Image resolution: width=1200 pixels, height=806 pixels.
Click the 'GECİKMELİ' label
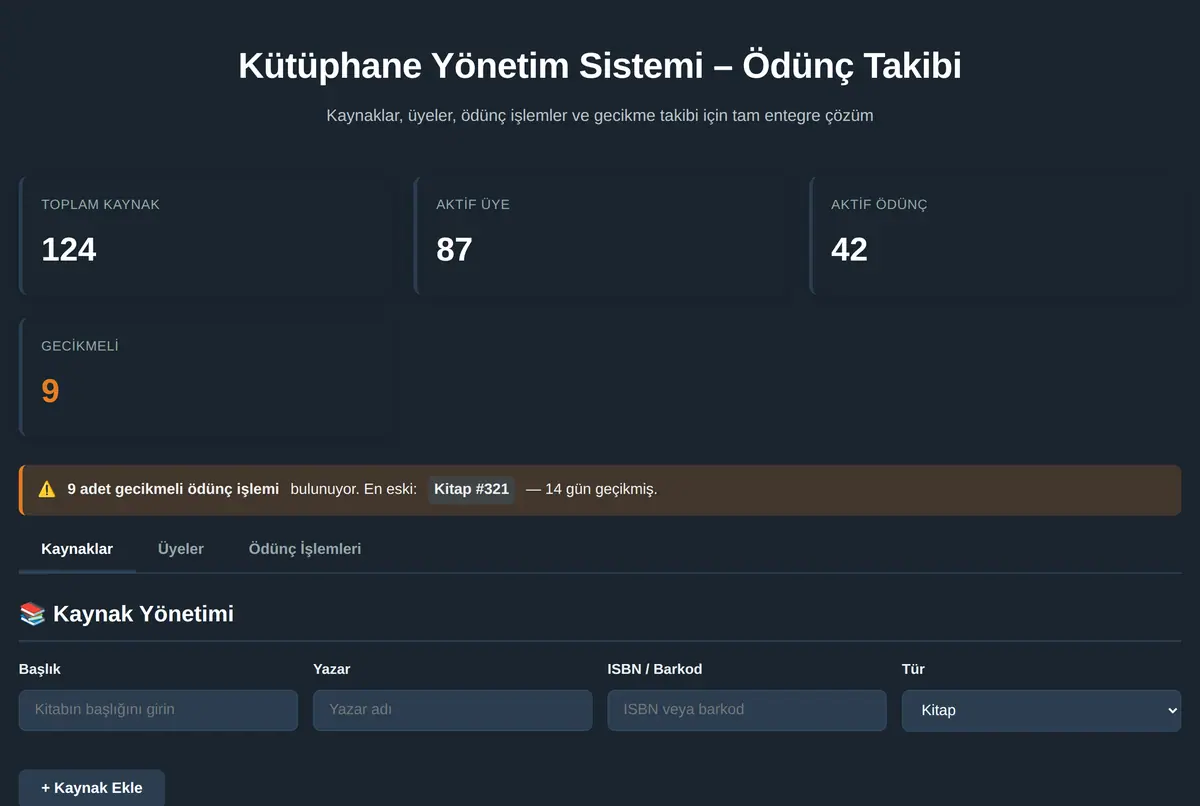click(x=80, y=346)
